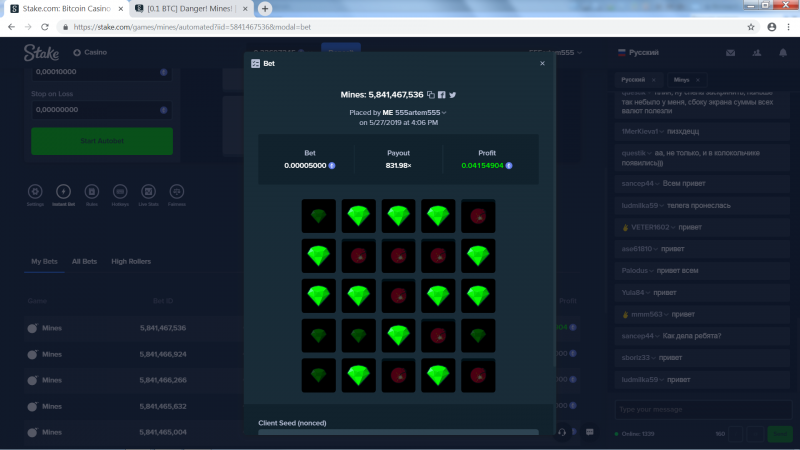
Task: Open Mines bet 5,841,467,536 row
Action: coord(134,328)
